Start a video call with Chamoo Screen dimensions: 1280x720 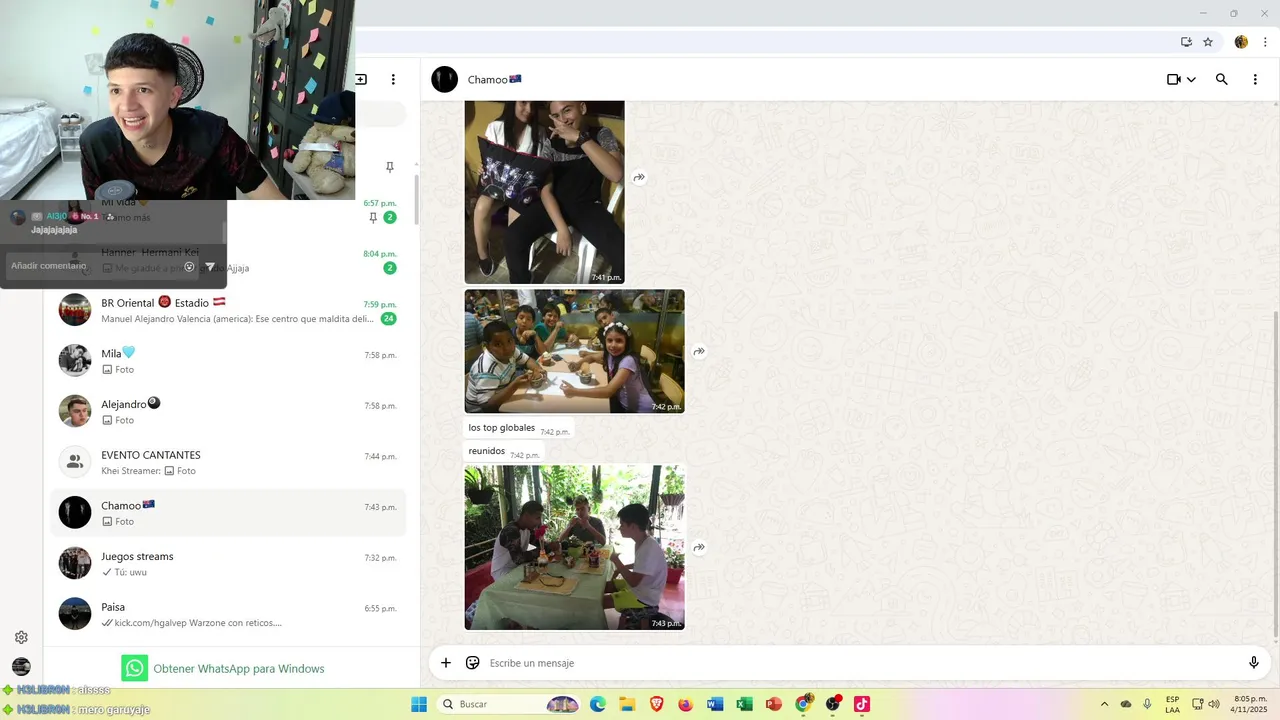[x=1174, y=79]
